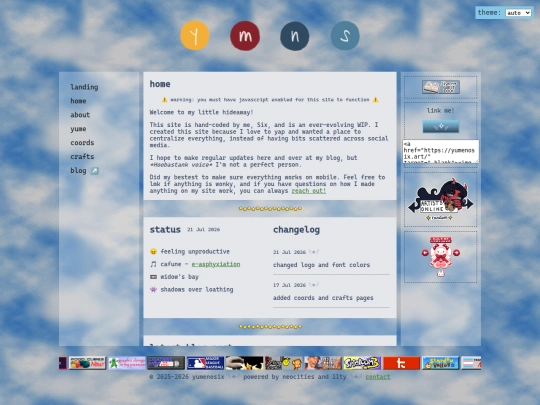Open the blog link in sidebar

[79, 170]
